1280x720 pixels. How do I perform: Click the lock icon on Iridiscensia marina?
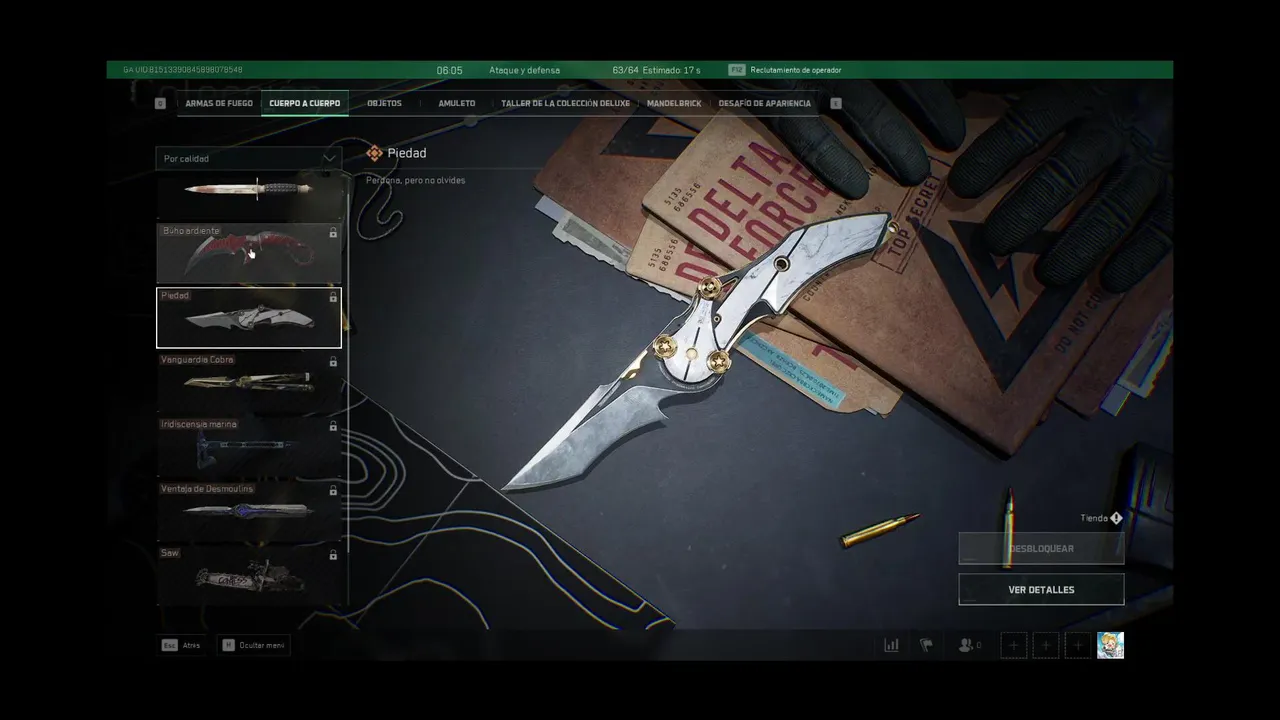point(333,426)
